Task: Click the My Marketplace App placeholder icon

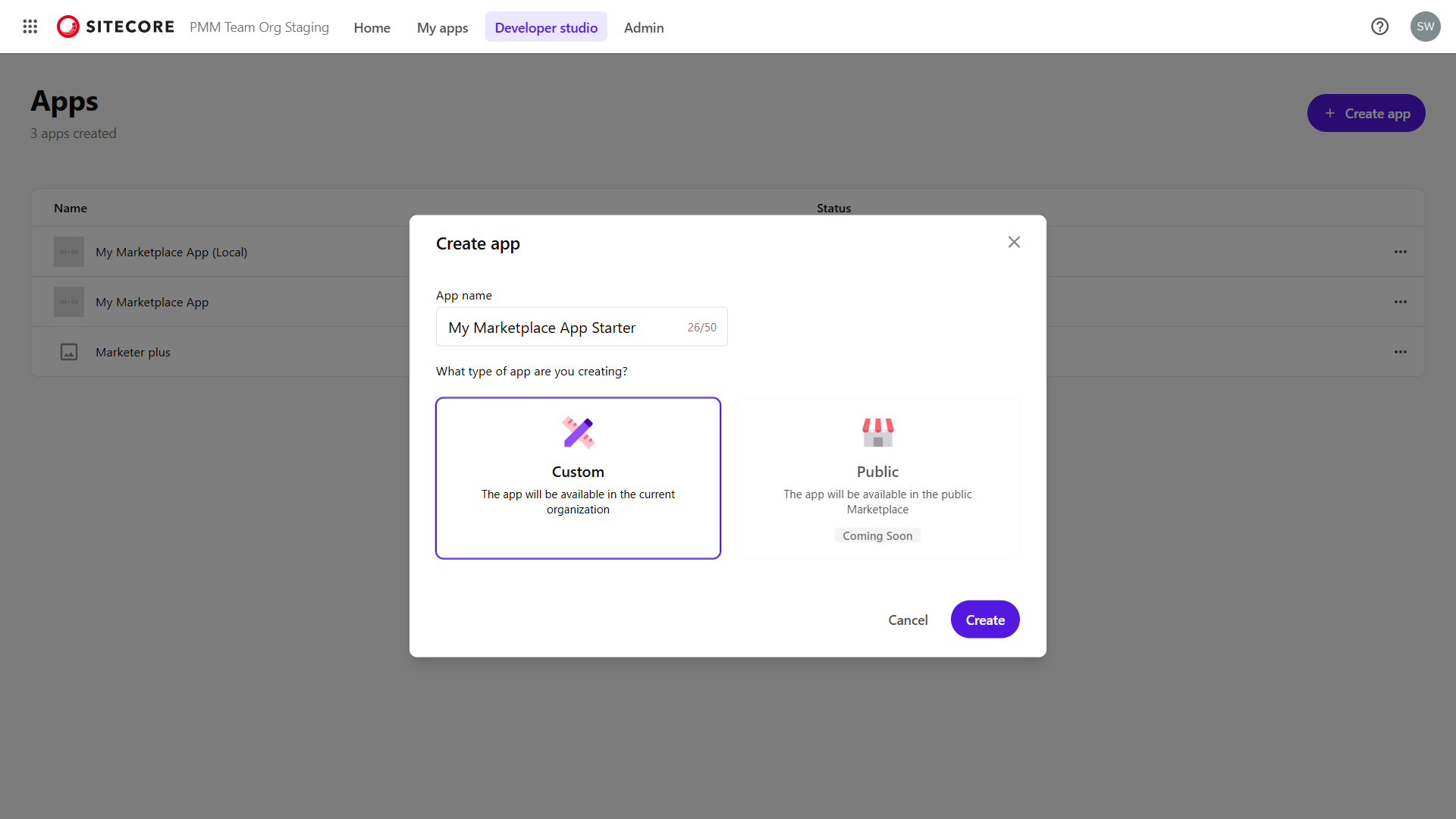Action: (x=68, y=301)
